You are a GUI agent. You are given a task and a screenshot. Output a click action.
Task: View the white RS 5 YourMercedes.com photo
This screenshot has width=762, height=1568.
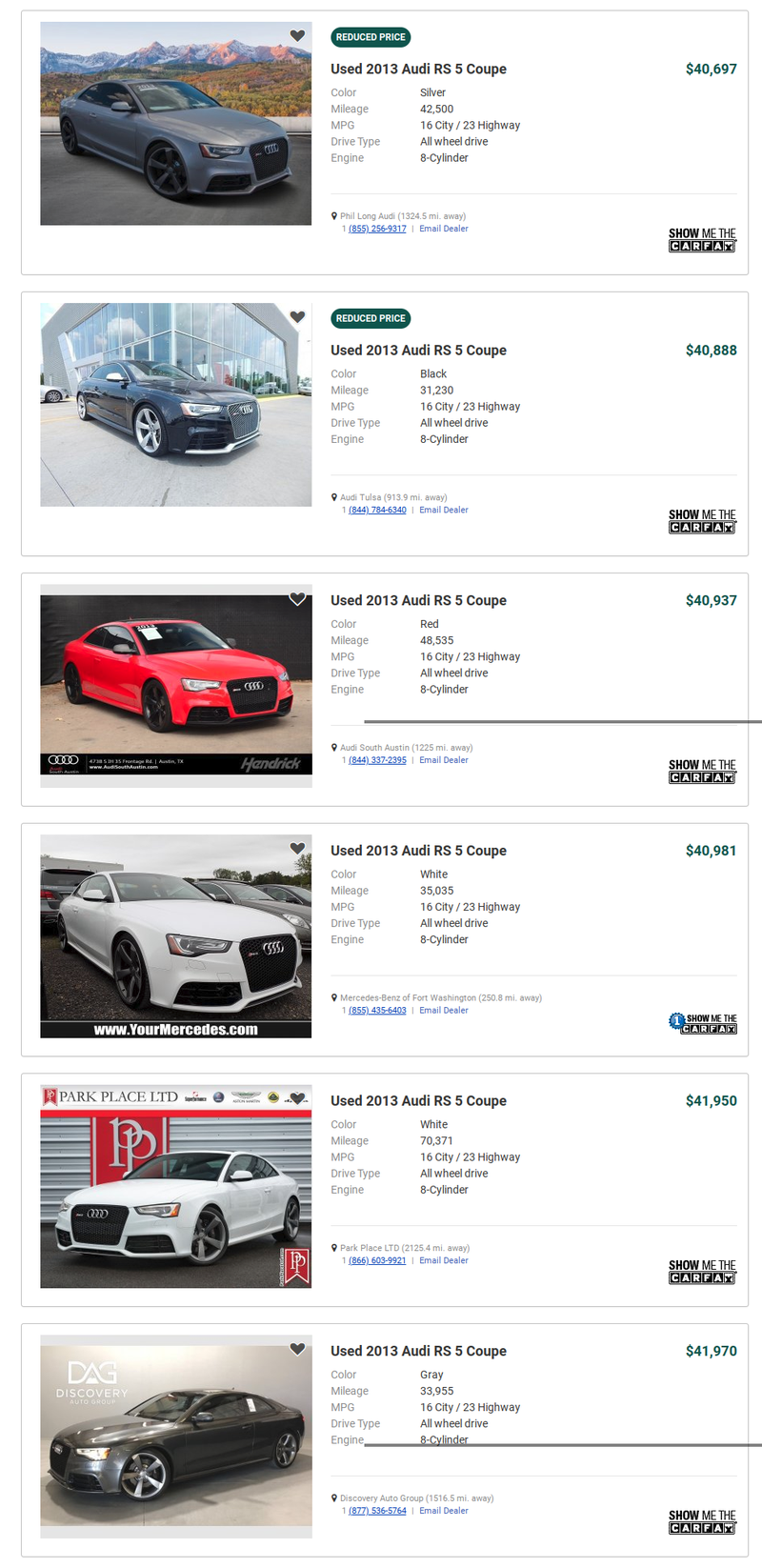point(175,936)
